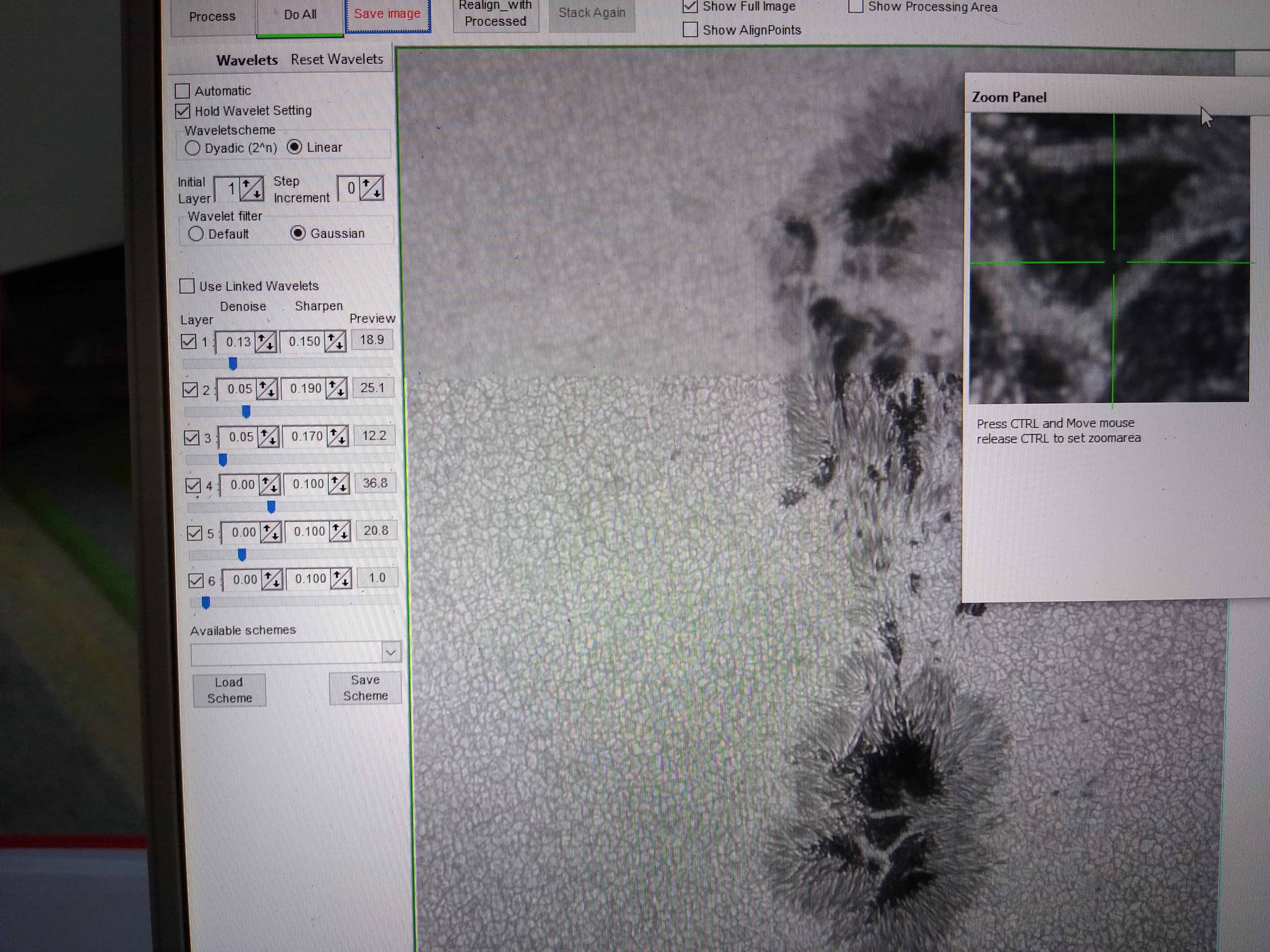Screen dimensions: 1270x952
Task: Toggle layer 3 checkbox
Action: click(192, 438)
